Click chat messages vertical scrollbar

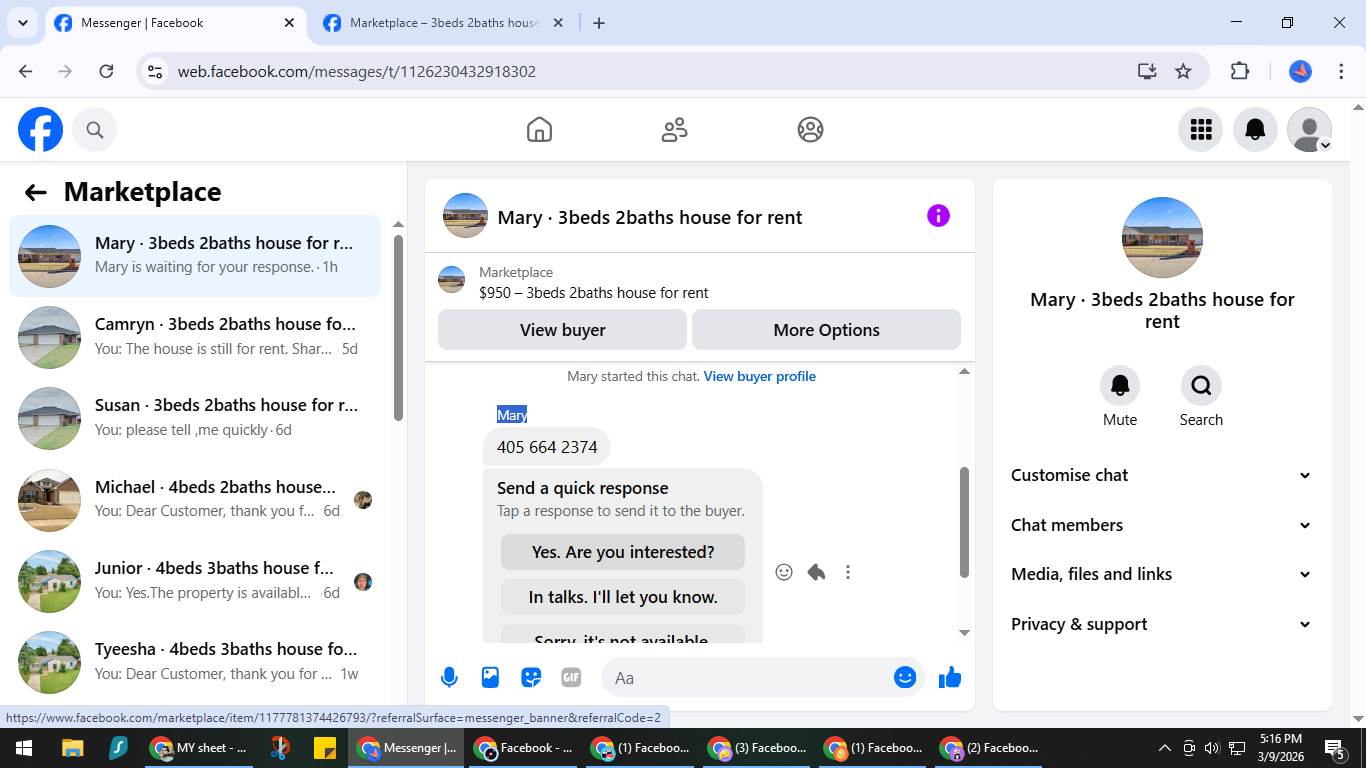pos(964,522)
